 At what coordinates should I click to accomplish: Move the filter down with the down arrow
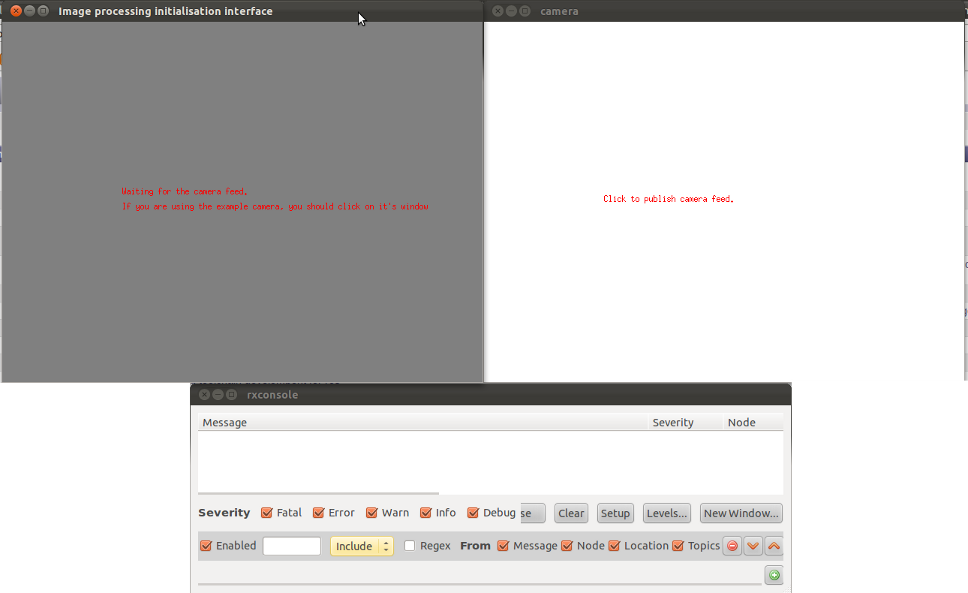tap(753, 546)
